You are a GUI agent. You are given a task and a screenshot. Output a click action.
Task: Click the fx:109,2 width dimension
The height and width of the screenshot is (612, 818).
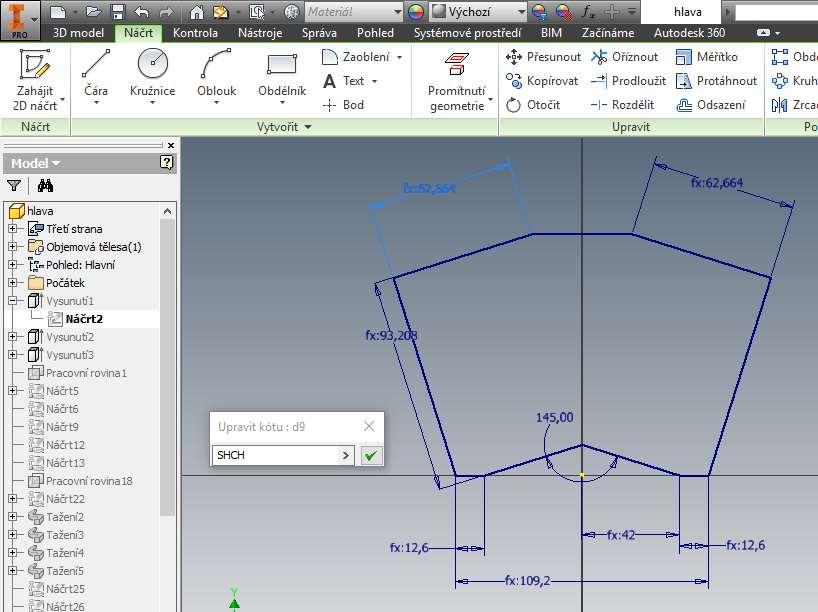pos(527,581)
